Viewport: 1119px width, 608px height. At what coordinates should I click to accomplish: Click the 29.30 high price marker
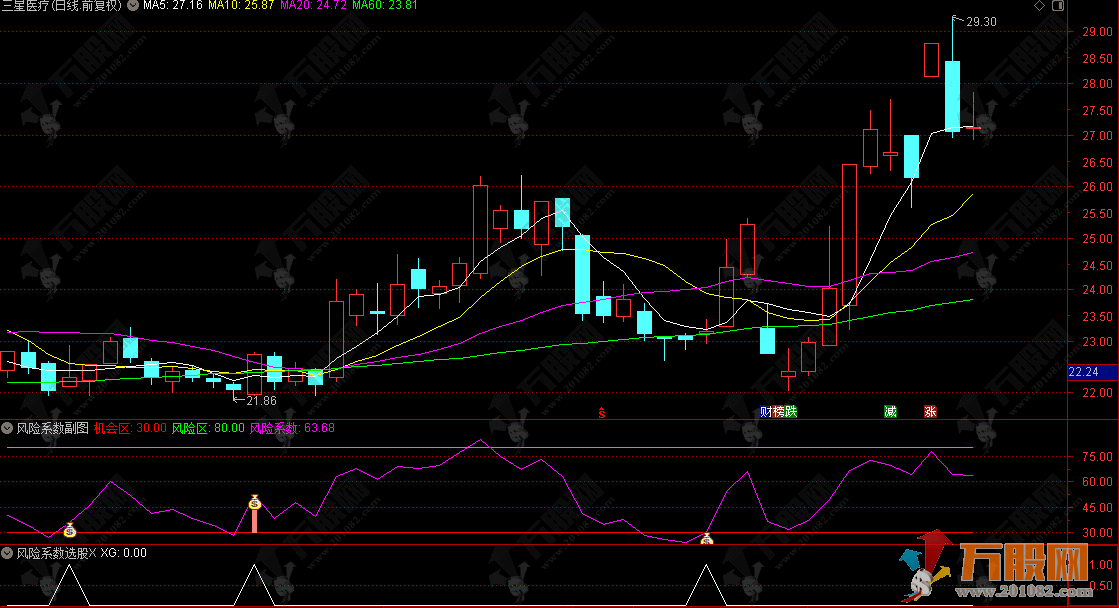pos(980,21)
